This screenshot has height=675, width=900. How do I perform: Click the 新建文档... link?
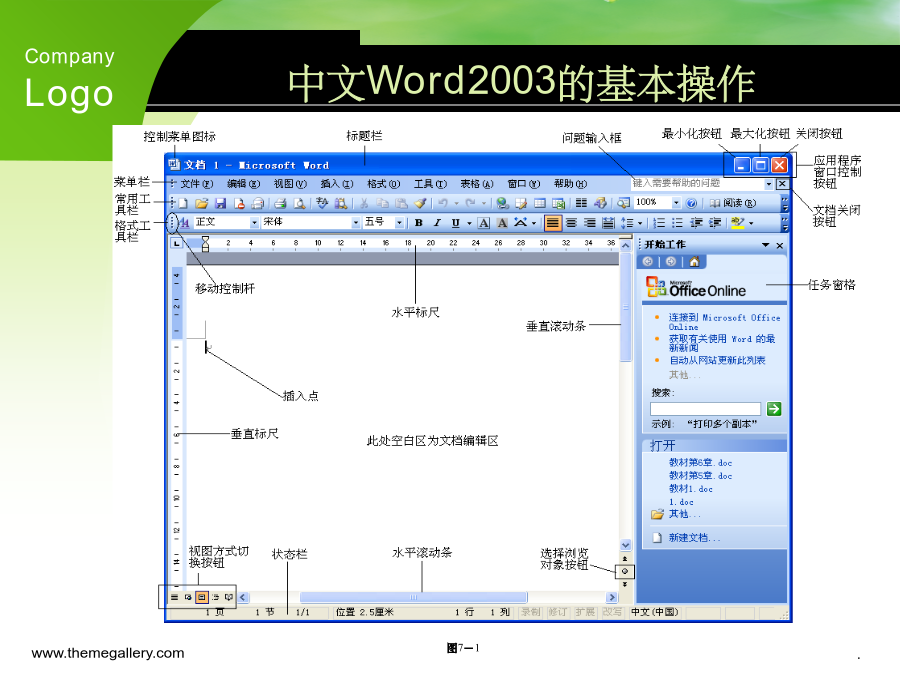click(694, 538)
